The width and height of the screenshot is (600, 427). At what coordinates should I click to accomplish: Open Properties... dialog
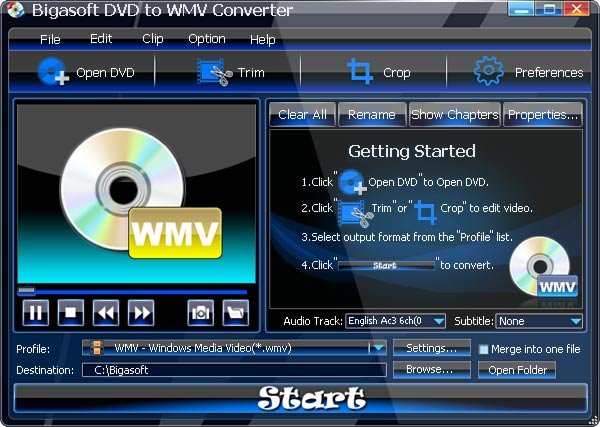(x=543, y=114)
